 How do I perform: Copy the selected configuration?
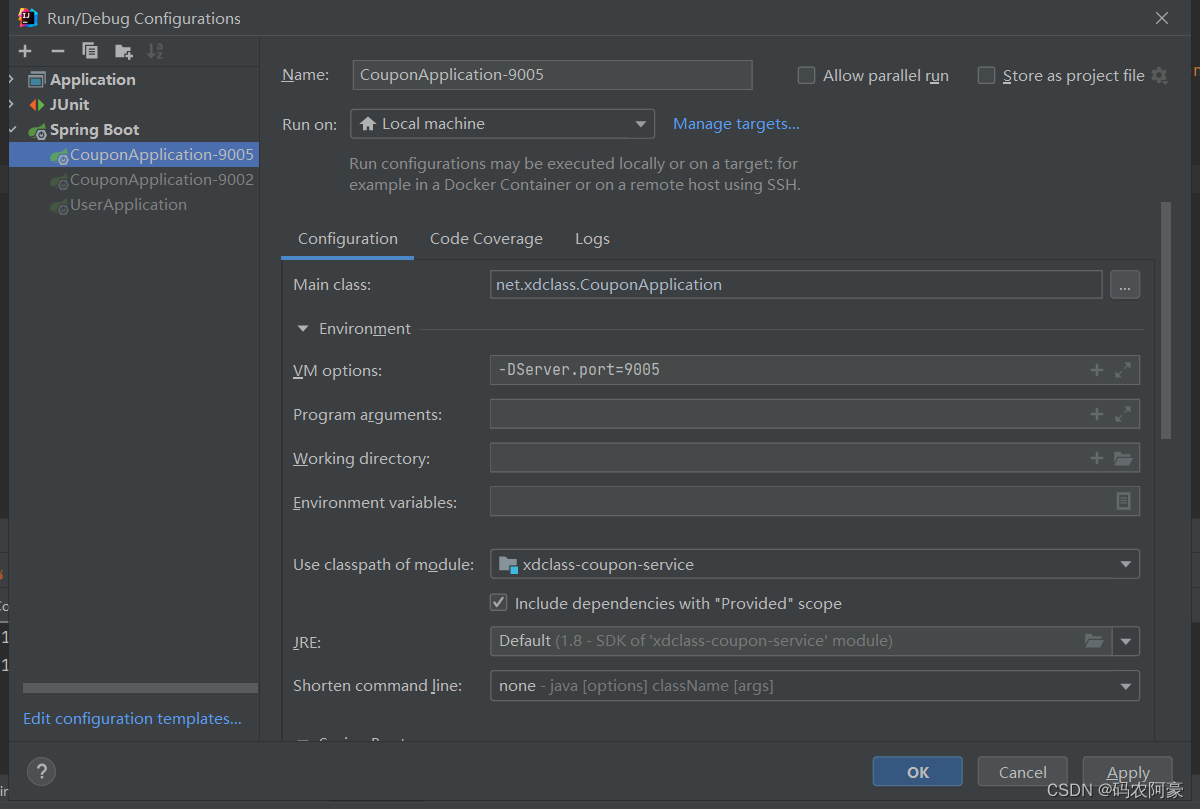tap(90, 51)
